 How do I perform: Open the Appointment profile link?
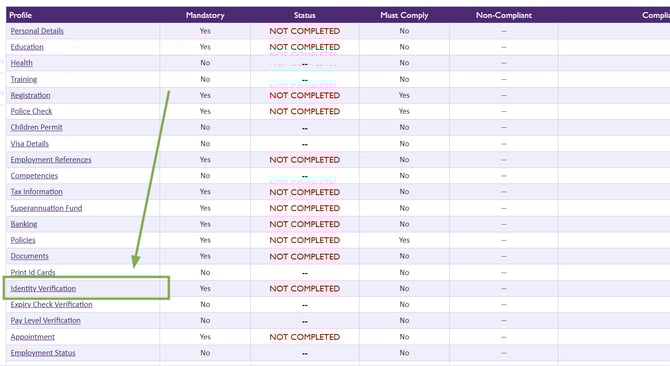pos(32,337)
